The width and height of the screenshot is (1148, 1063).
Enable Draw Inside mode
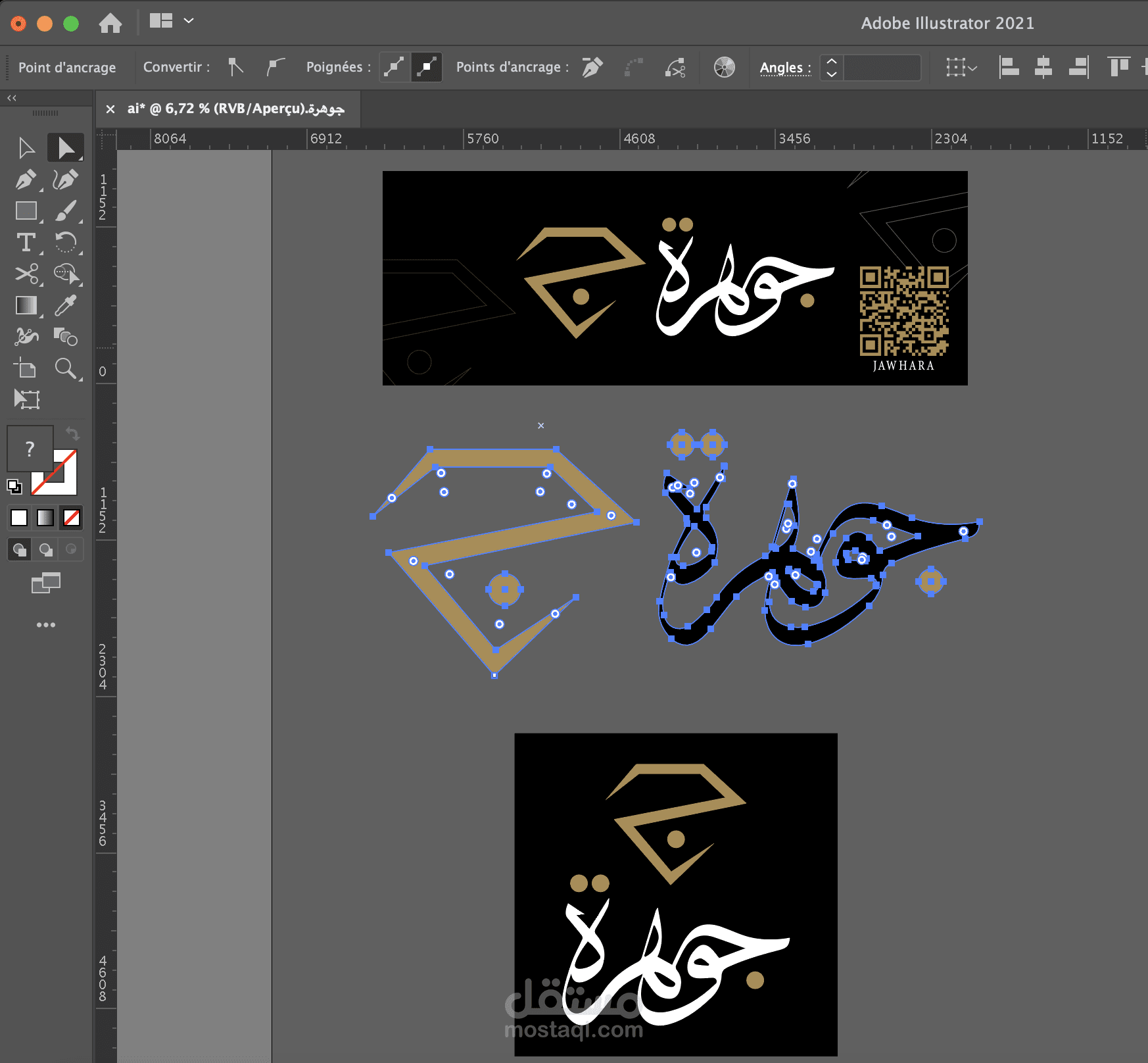pyautogui.click(x=71, y=549)
